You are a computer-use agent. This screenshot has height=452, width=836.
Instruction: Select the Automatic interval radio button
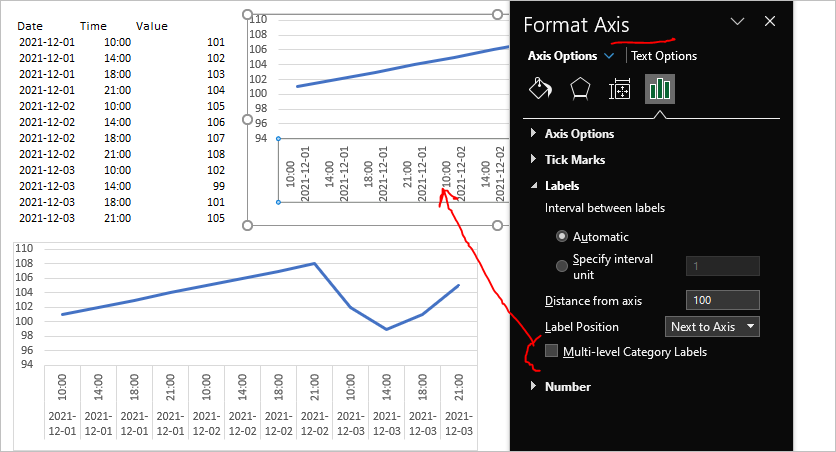tap(562, 236)
